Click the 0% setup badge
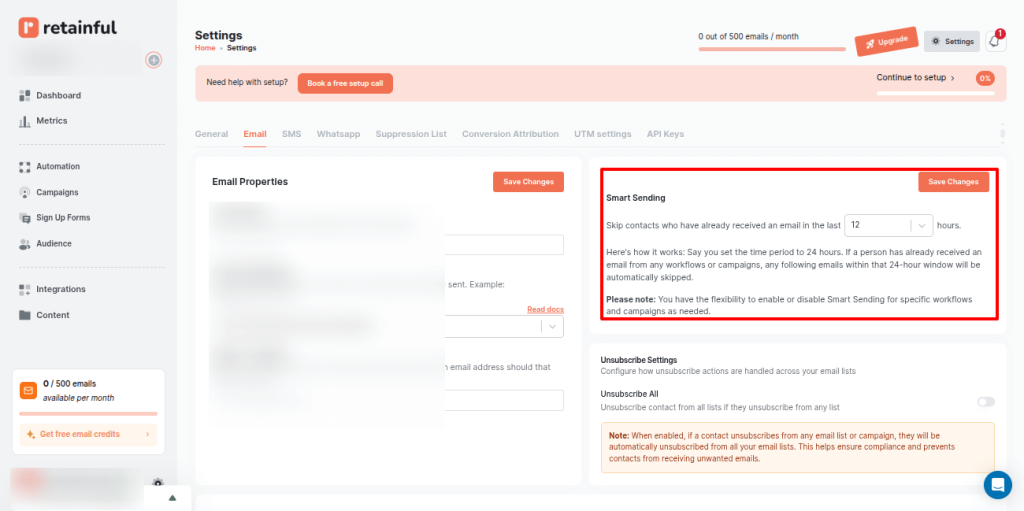Viewport: 1024px width, 511px height. [x=985, y=78]
